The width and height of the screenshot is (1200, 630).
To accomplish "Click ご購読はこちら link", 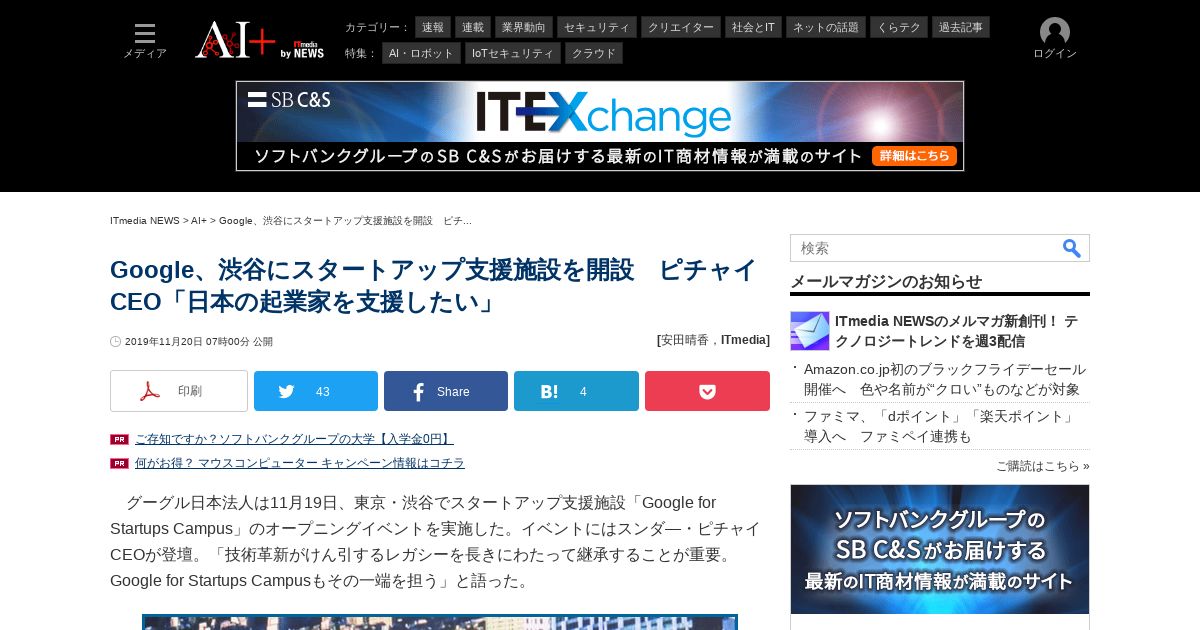I will [x=1043, y=466].
